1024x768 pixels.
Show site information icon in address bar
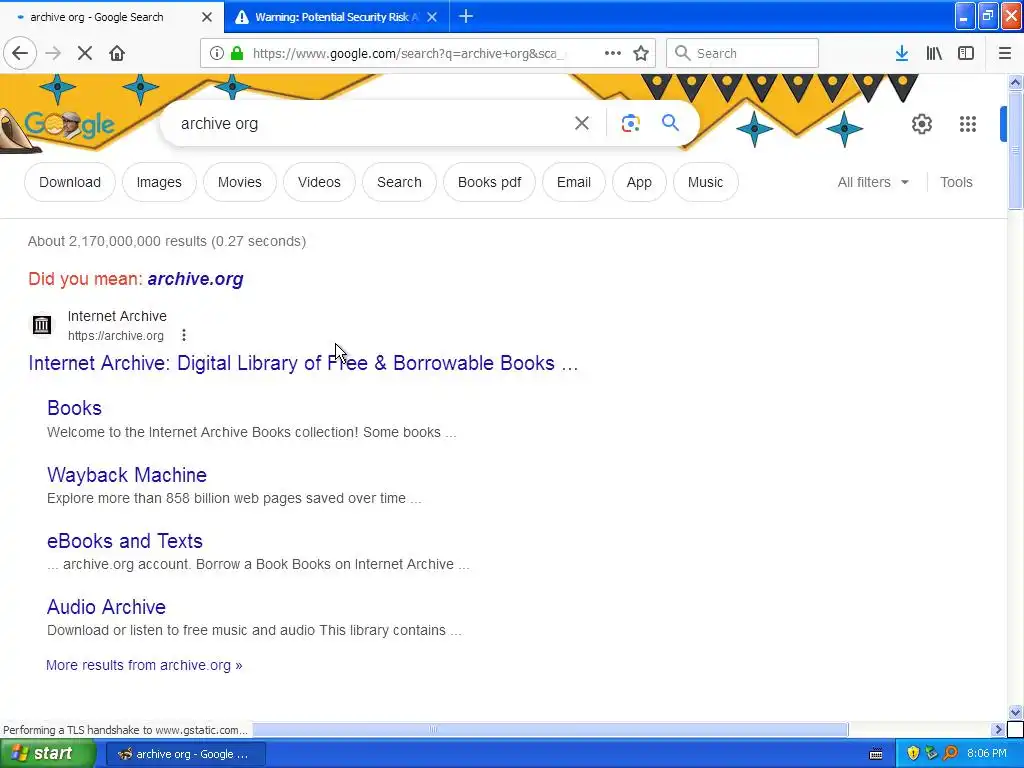coord(217,53)
